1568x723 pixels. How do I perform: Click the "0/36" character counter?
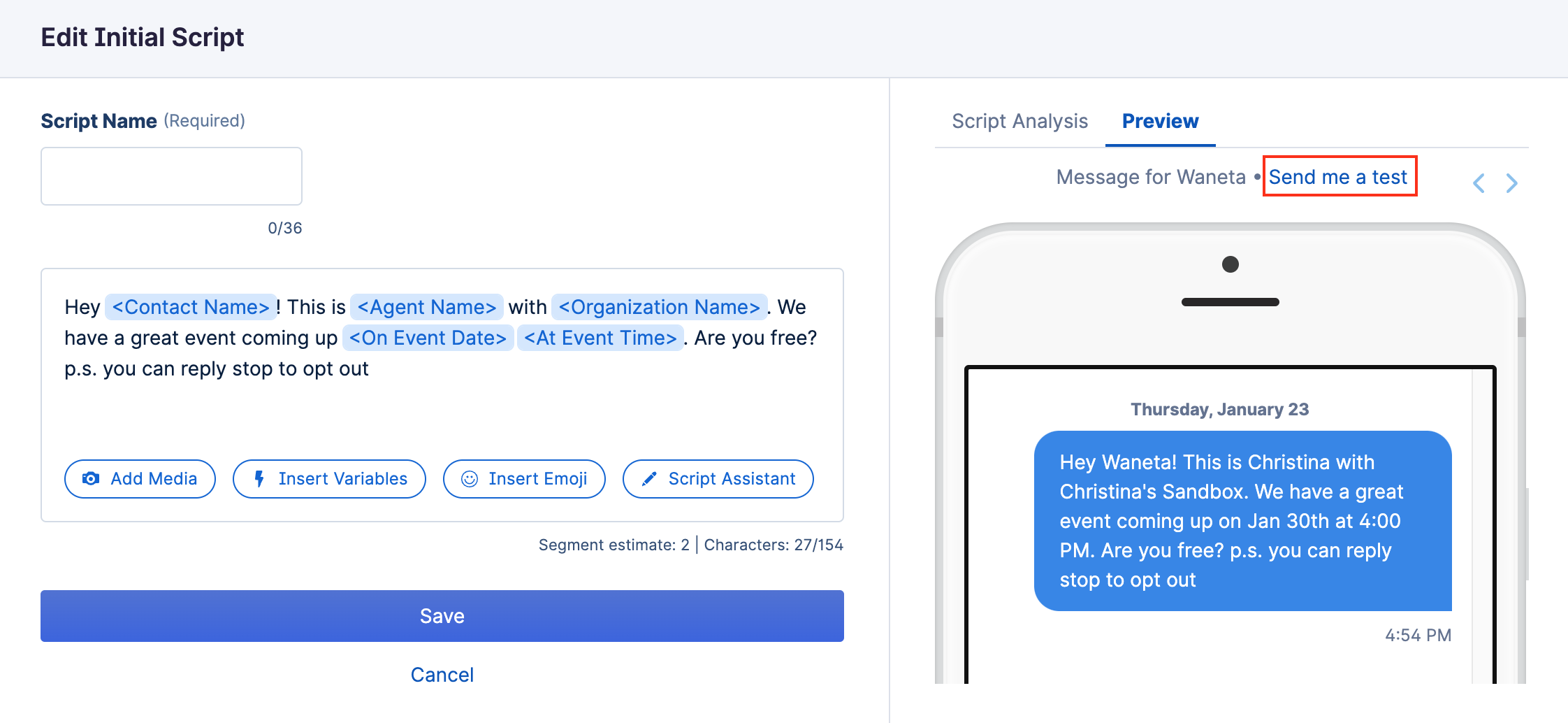pyautogui.click(x=285, y=228)
